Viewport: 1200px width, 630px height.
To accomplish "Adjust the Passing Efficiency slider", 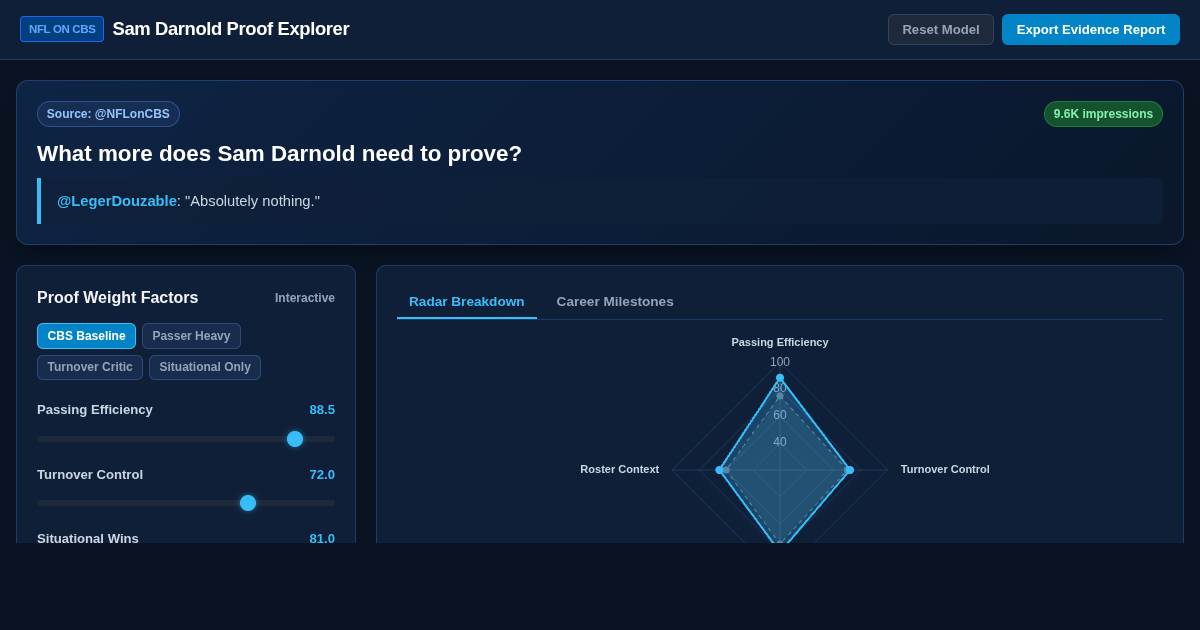I will coord(186,439).
